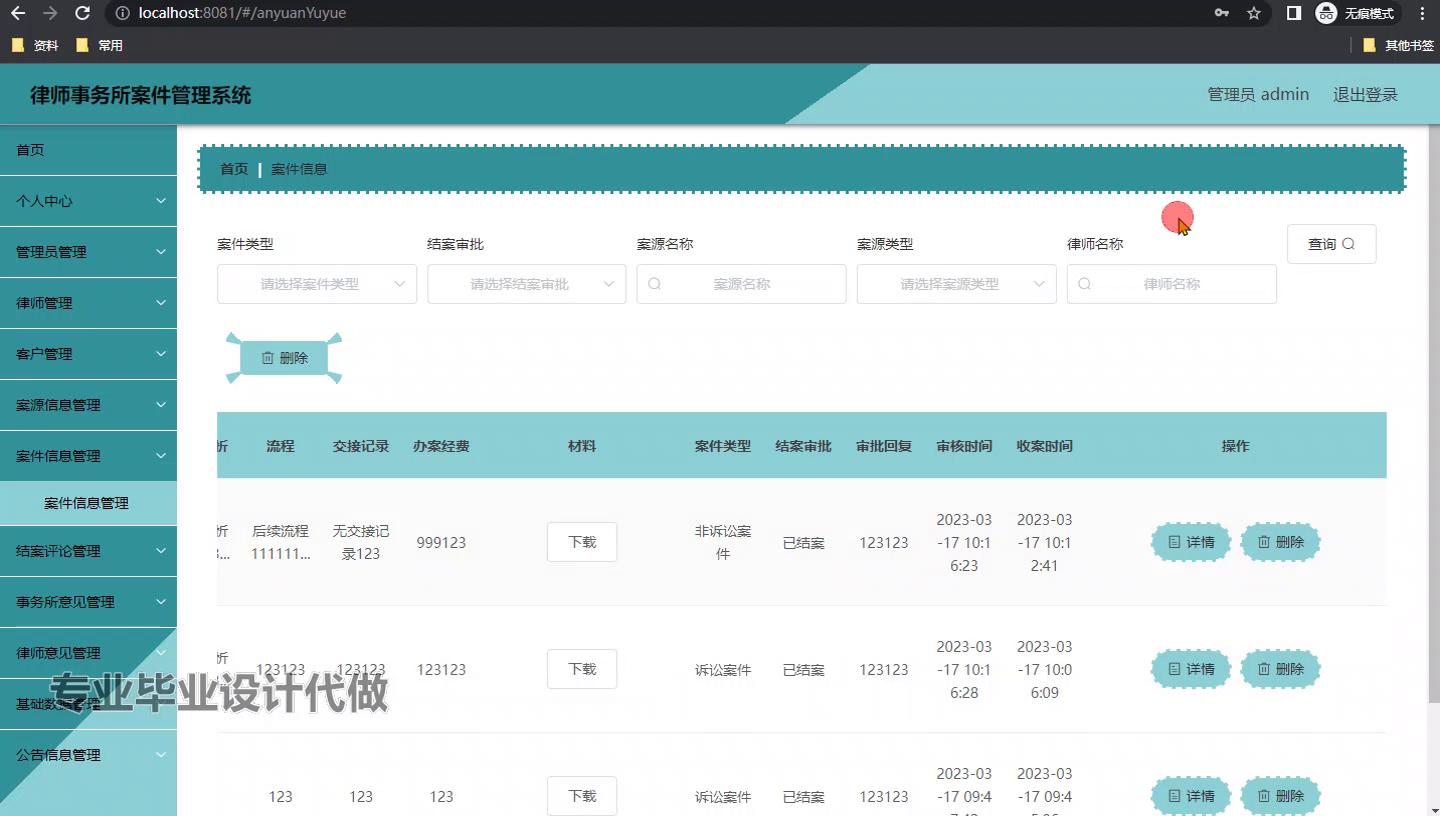Expand the 案源信息管理 sidebar menu
The height and width of the screenshot is (816, 1440).
(88, 405)
